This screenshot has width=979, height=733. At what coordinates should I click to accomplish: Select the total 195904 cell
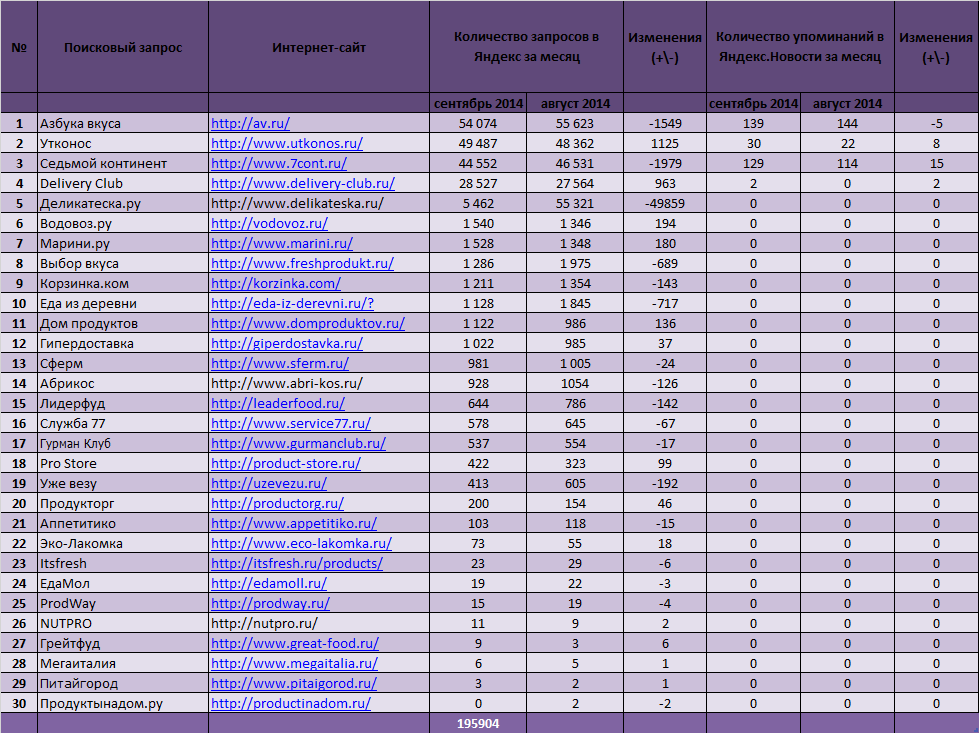tap(478, 724)
